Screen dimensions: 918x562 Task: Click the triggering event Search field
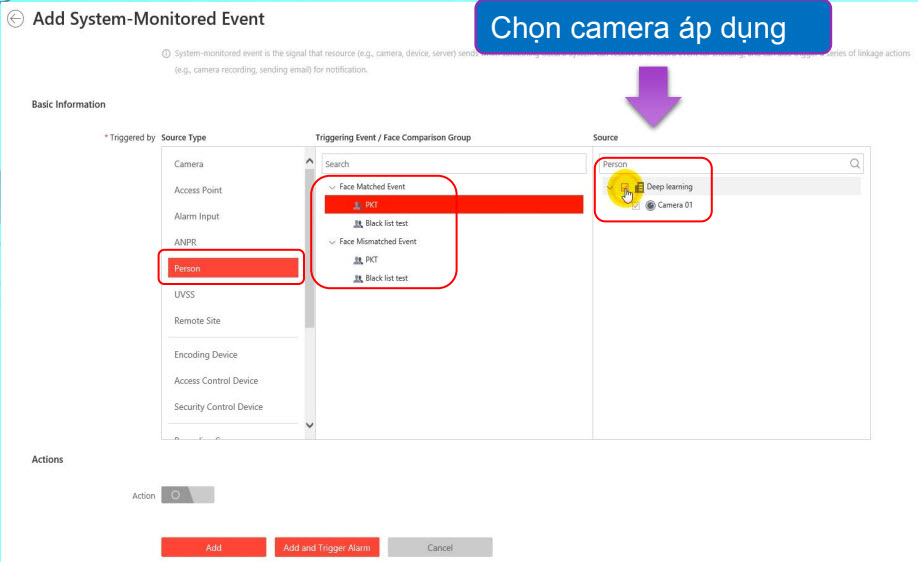pos(452,164)
